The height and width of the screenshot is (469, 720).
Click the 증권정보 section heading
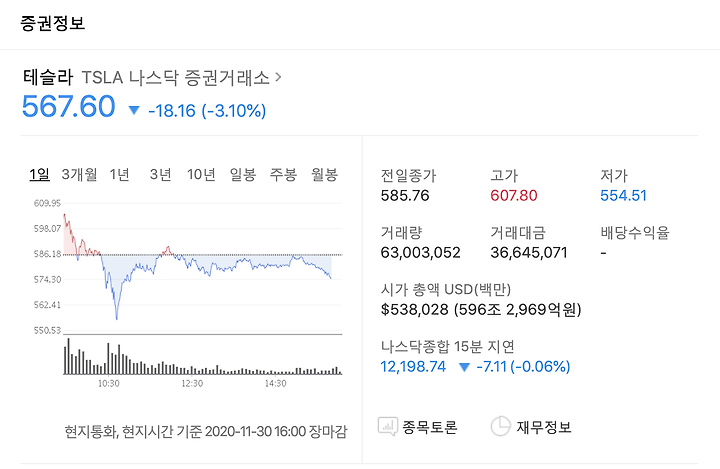[x=52, y=23]
